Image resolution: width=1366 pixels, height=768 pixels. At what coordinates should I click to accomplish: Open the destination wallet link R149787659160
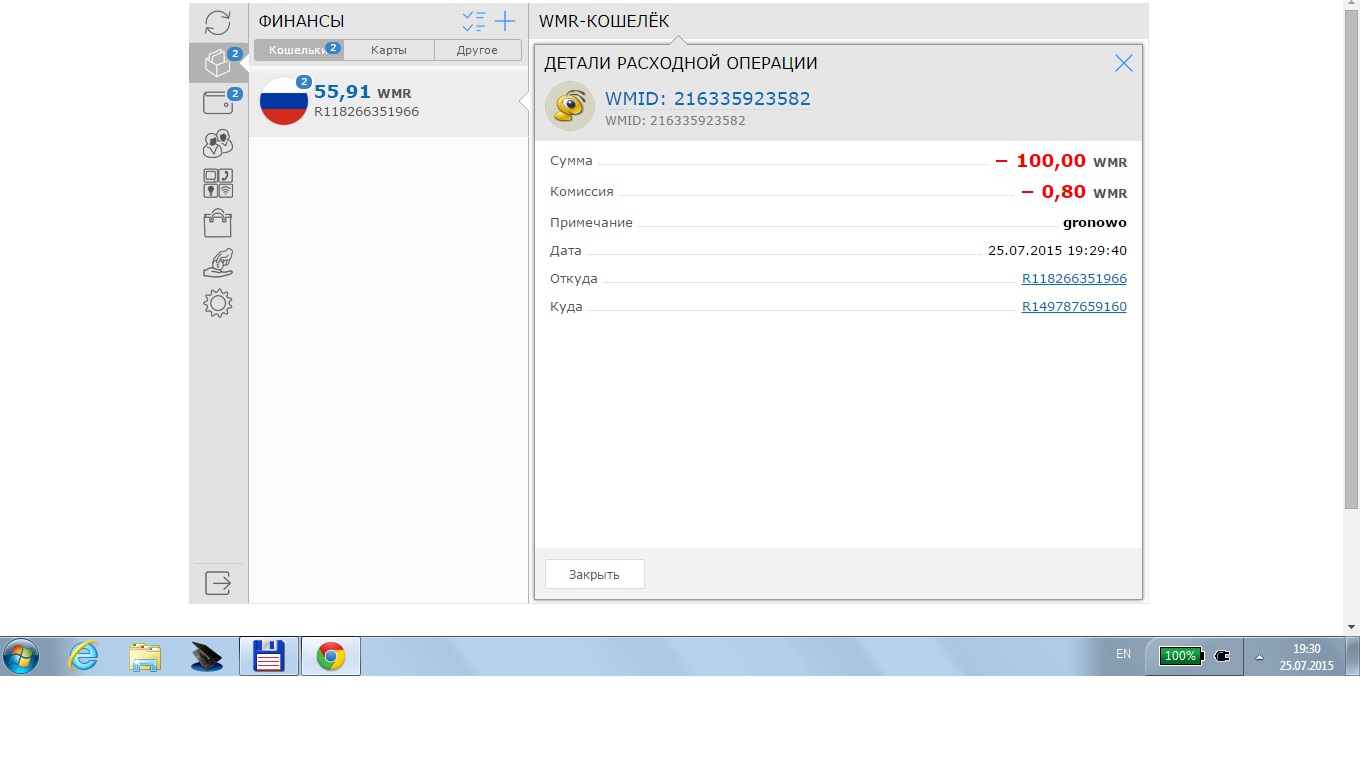click(x=1074, y=307)
